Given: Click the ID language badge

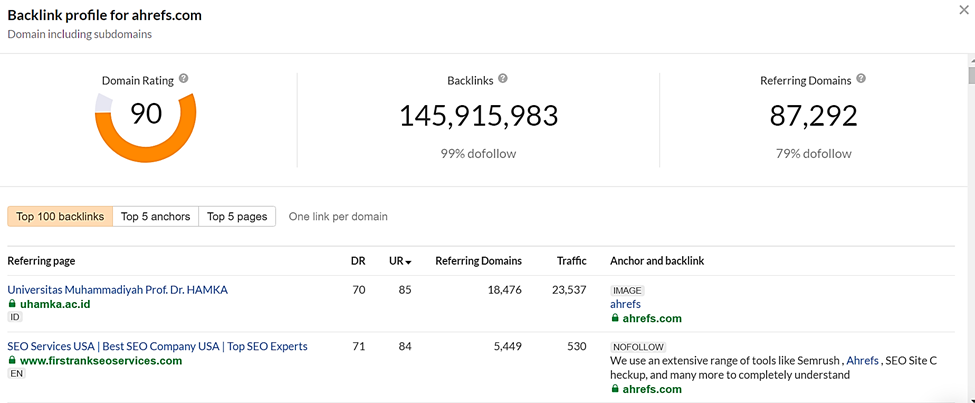Looking at the screenshot, I should click(x=14, y=317).
